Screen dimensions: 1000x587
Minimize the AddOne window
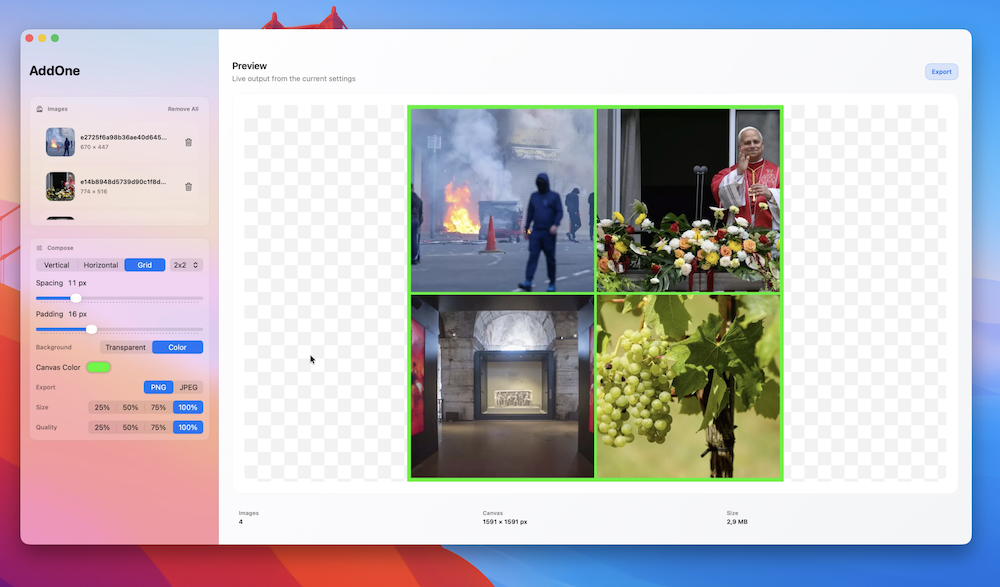tap(42, 38)
